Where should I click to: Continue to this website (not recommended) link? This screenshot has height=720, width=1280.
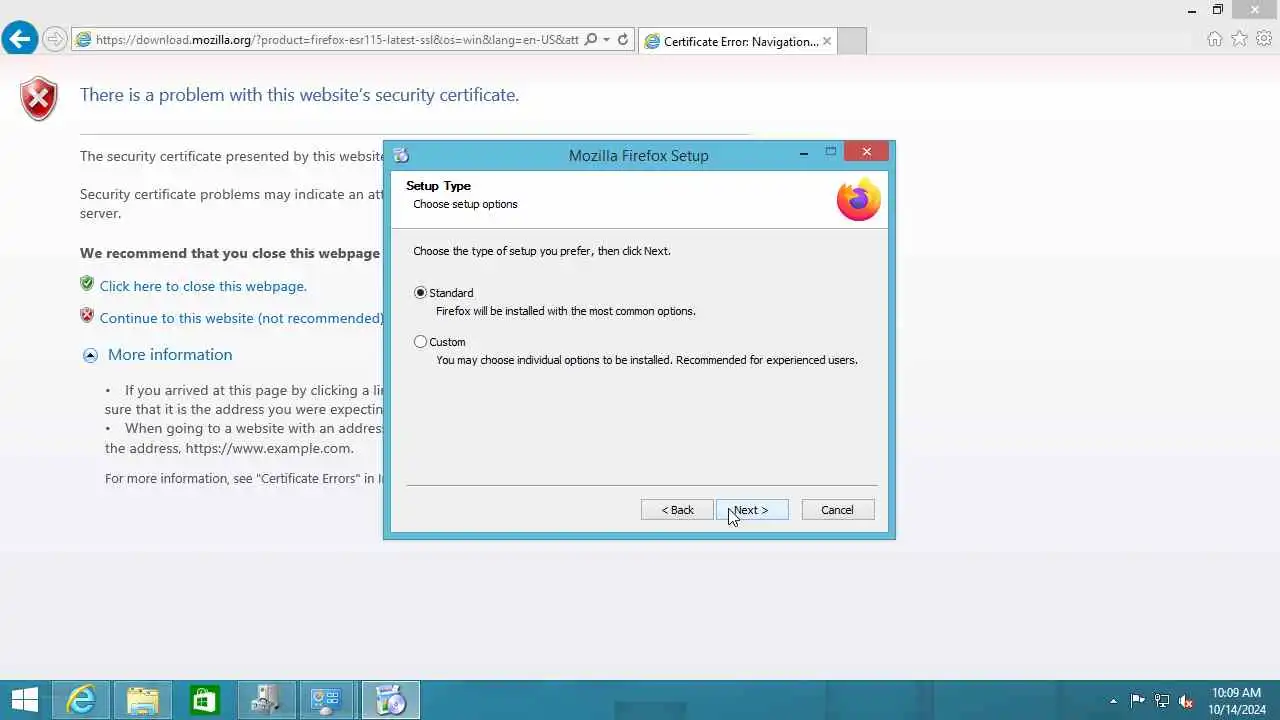[x=241, y=318]
